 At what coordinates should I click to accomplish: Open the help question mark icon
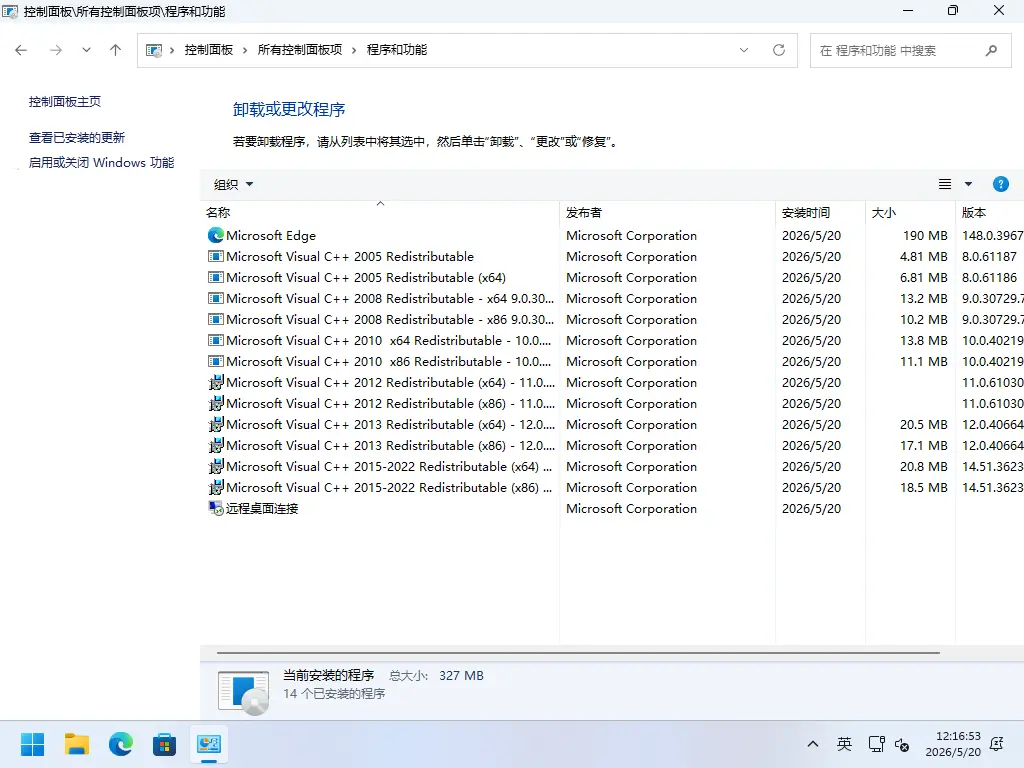(x=1000, y=184)
